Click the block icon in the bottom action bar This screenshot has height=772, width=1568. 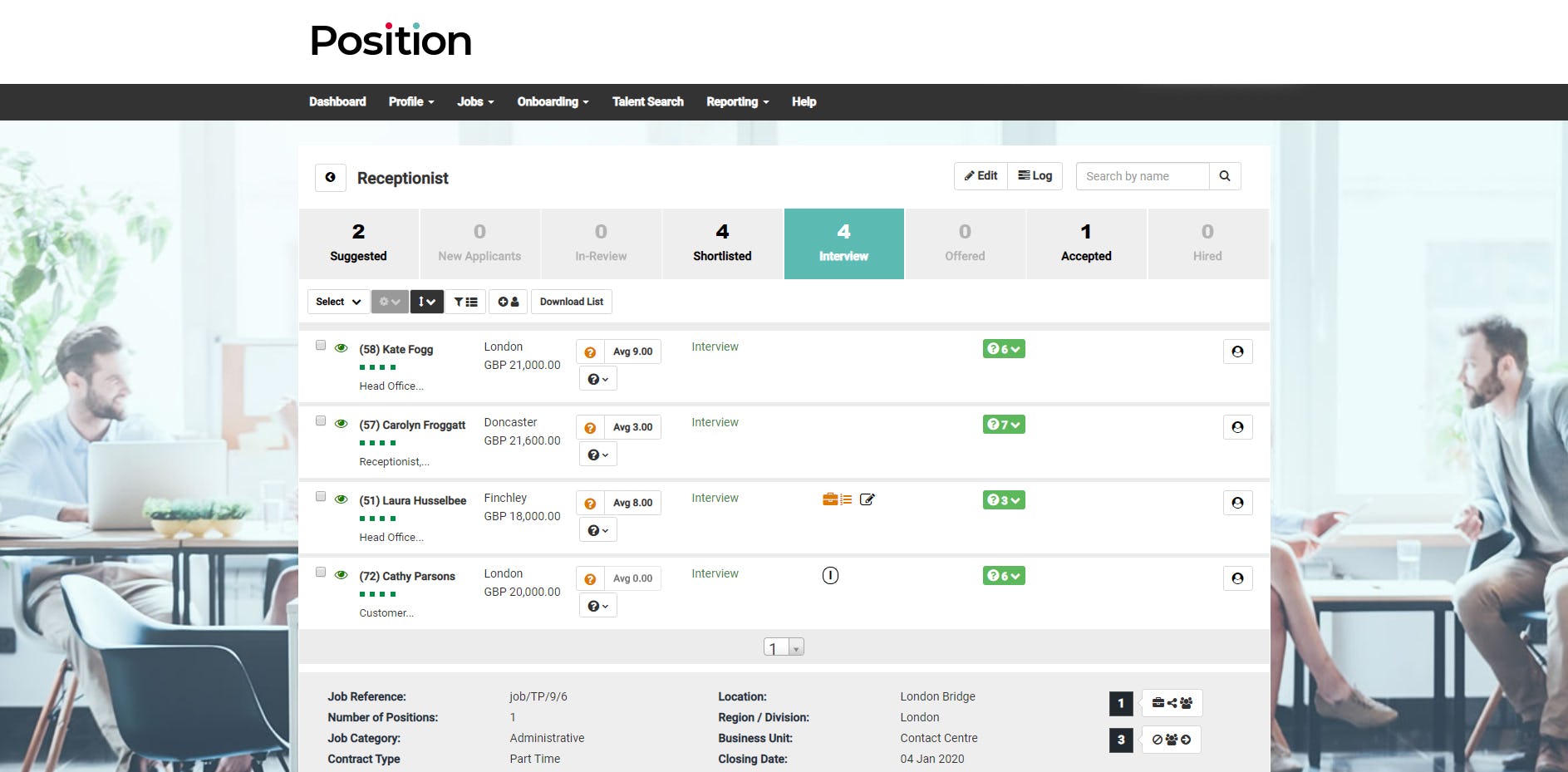(1157, 740)
